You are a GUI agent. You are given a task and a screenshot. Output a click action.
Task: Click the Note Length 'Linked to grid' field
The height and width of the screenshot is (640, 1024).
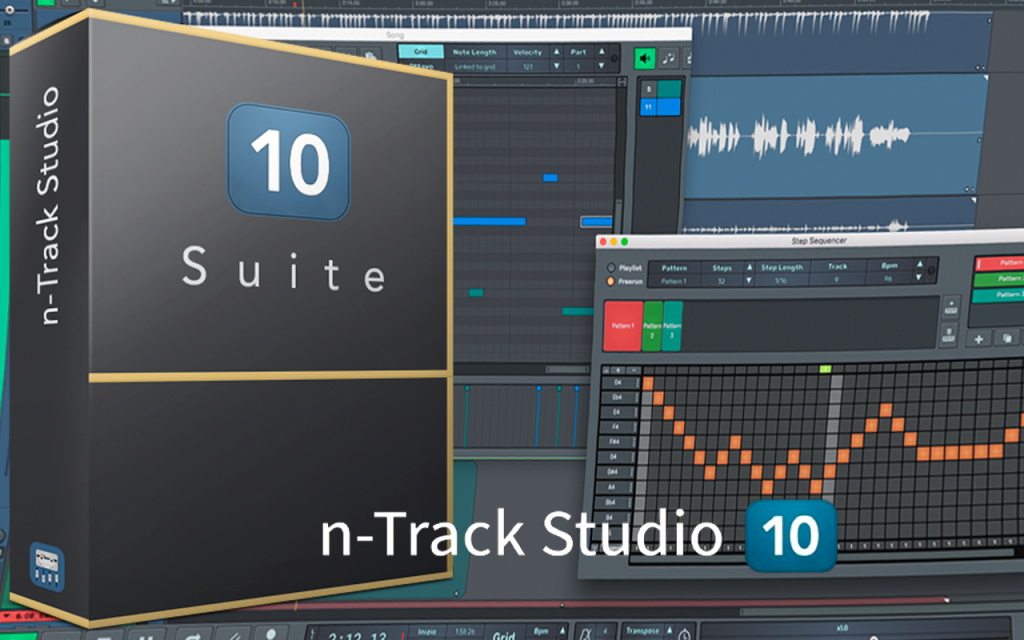click(475, 67)
